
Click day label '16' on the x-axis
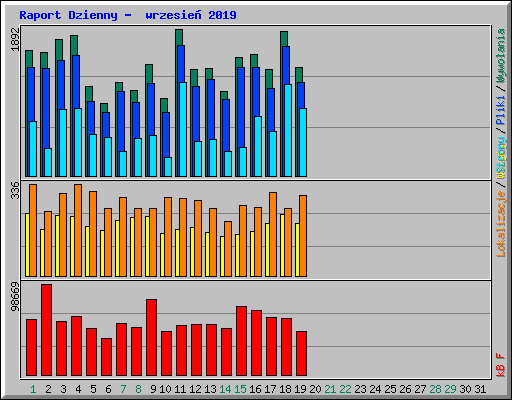(x=255, y=389)
